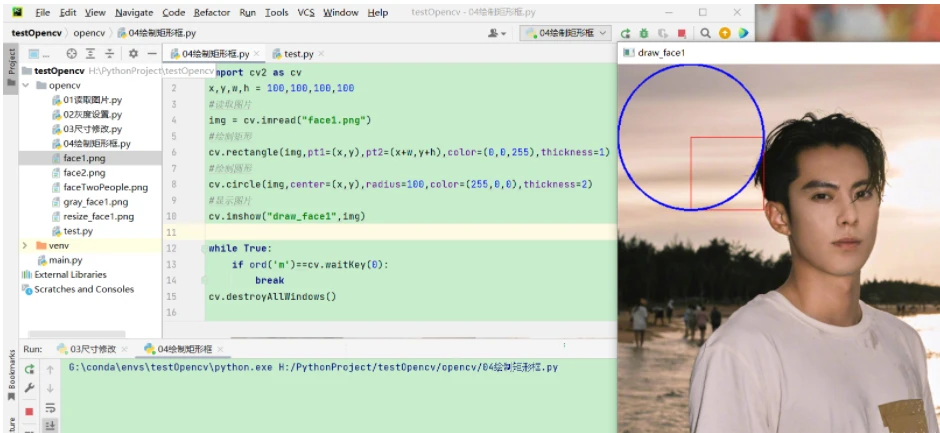Screen dimensions: 940x433
Task: Hide the Project panel with minus icon
Action: coord(152,53)
